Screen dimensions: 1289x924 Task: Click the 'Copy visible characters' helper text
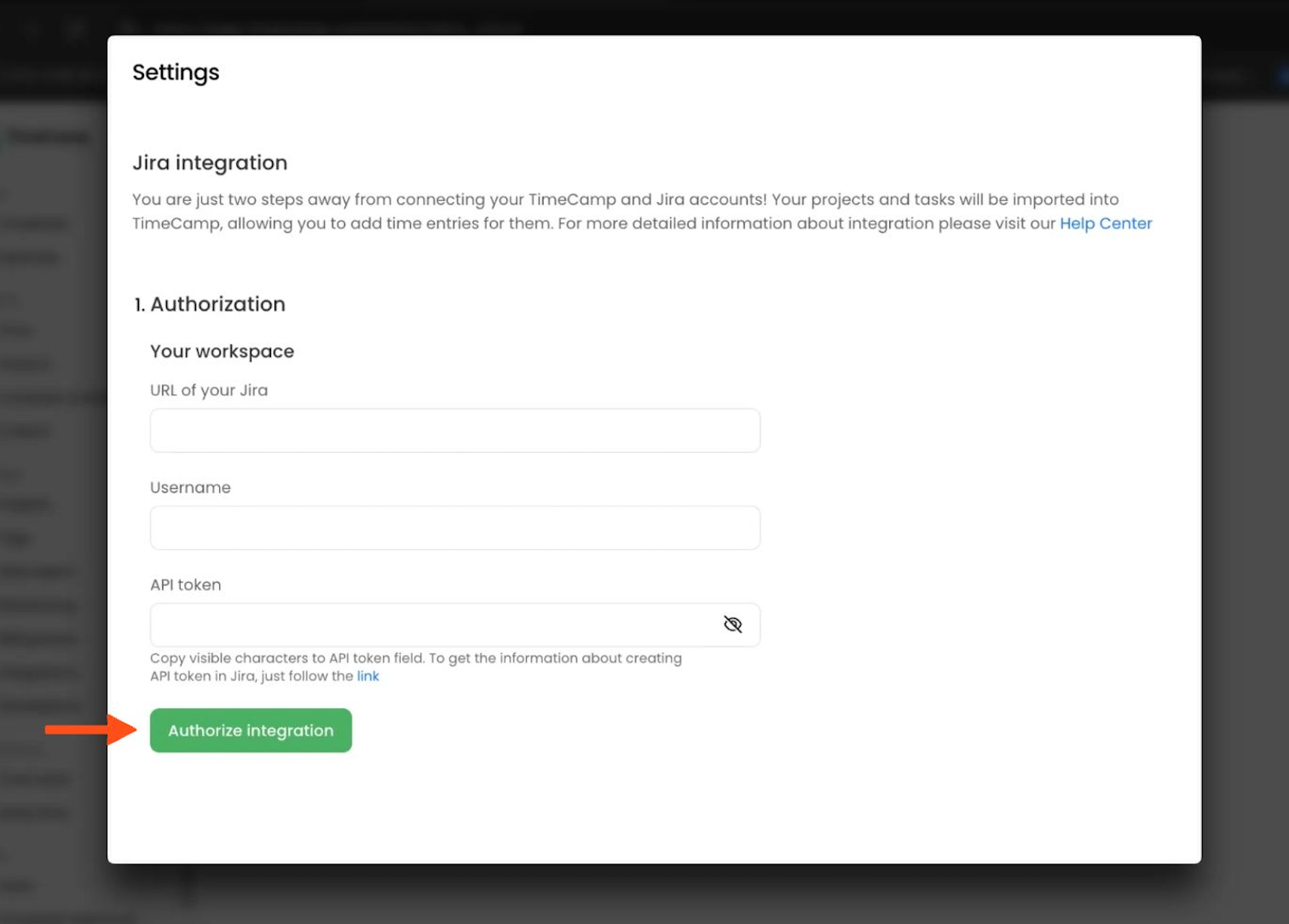[x=415, y=658]
